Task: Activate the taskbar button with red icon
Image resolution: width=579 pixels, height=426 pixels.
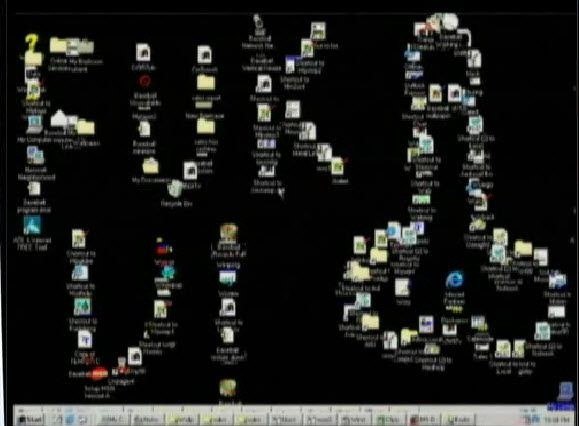Action: coord(425,420)
